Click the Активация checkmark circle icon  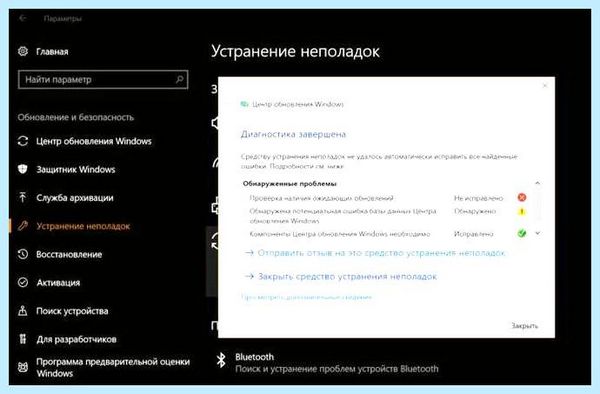pyautogui.click(x=23, y=282)
